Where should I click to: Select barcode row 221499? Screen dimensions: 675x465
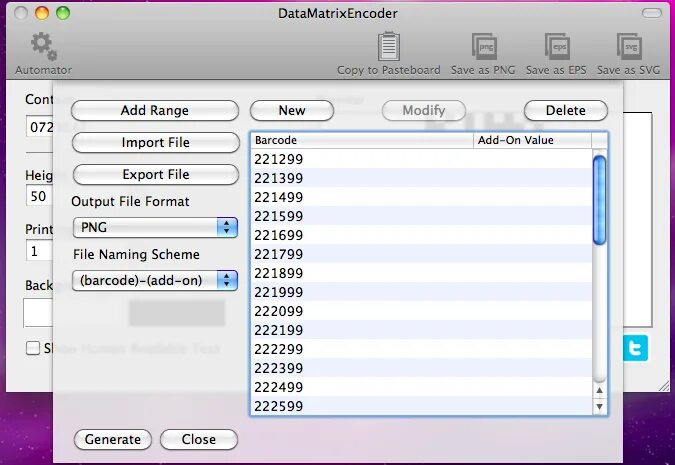421,197
